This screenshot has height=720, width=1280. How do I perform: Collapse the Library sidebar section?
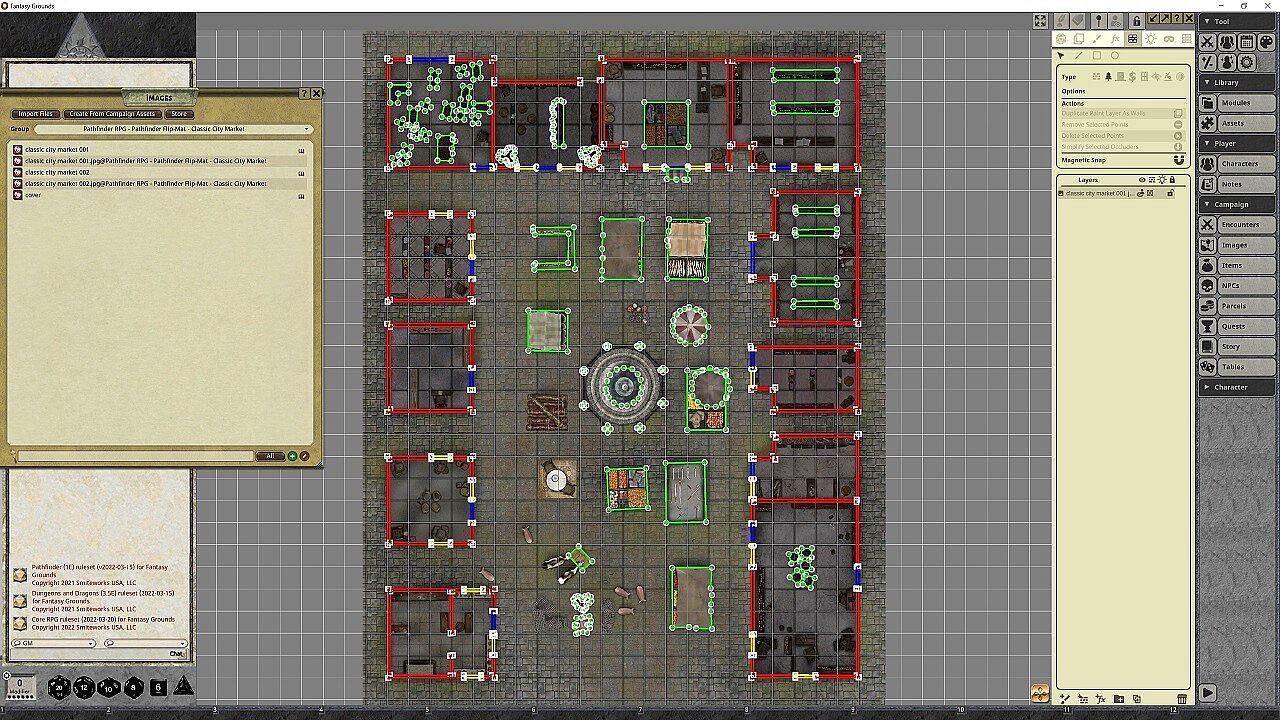pos(1237,82)
